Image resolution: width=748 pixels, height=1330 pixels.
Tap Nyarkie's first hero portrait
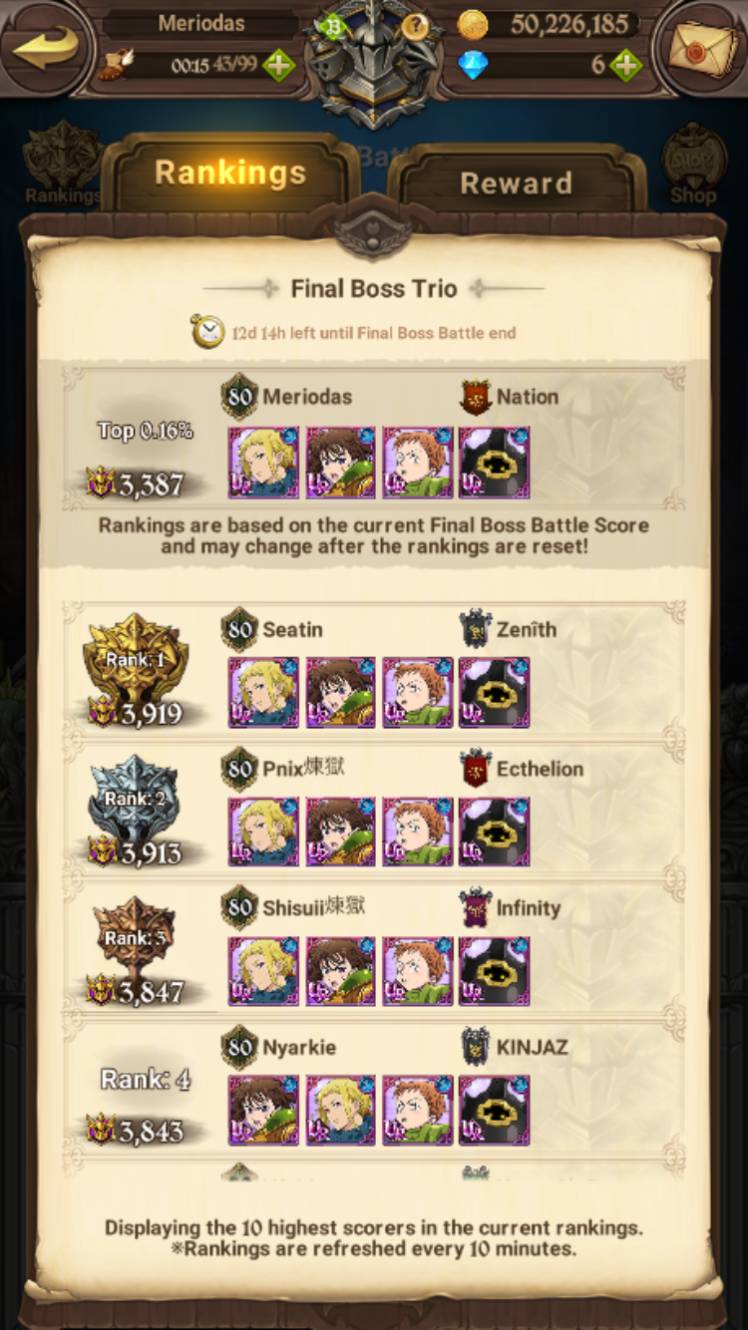pyautogui.click(x=264, y=1110)
